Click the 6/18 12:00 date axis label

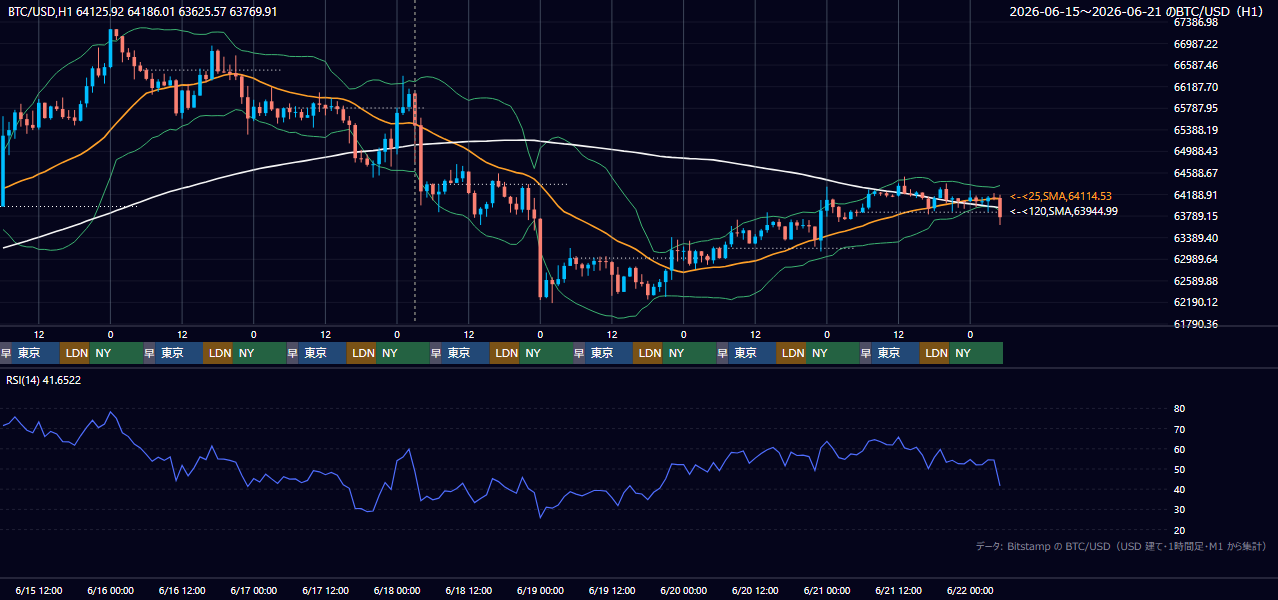tap(469, 590)
